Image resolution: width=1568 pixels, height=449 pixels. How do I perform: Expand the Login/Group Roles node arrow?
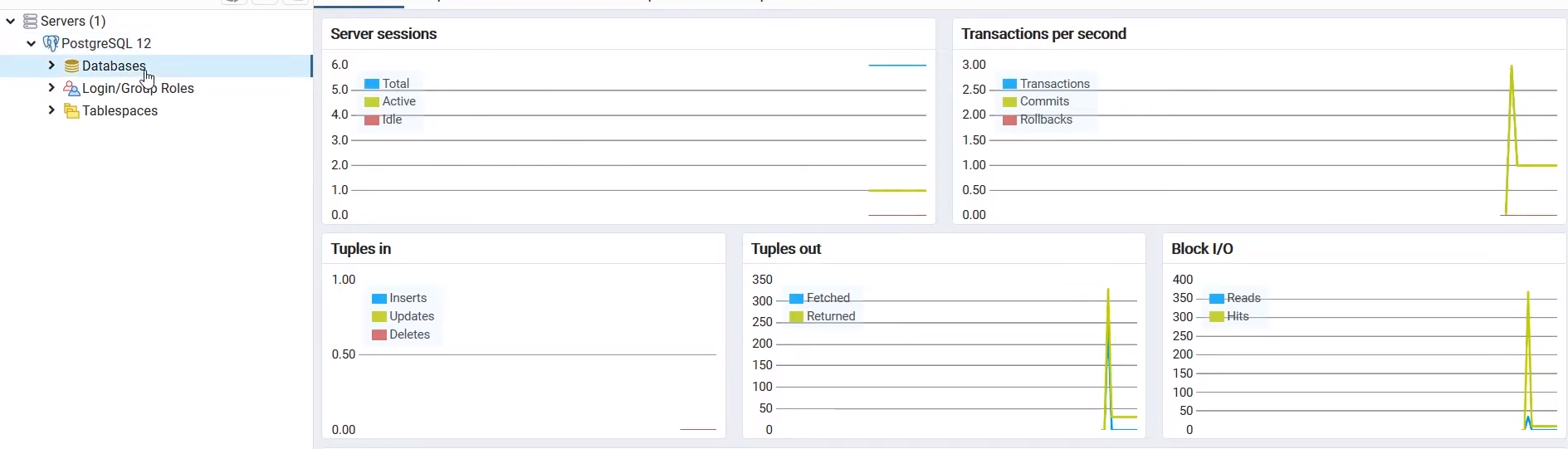(x=51, y=87)
